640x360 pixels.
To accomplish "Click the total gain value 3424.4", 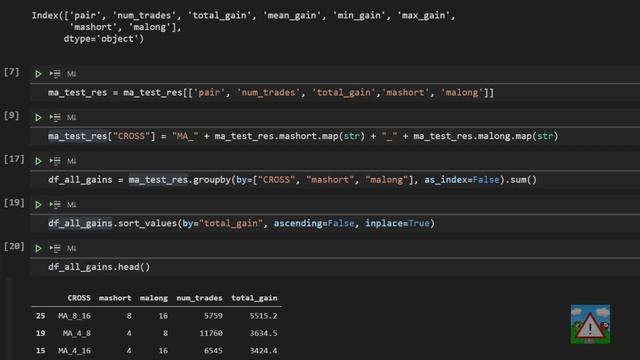I will (x=263, y=351).
